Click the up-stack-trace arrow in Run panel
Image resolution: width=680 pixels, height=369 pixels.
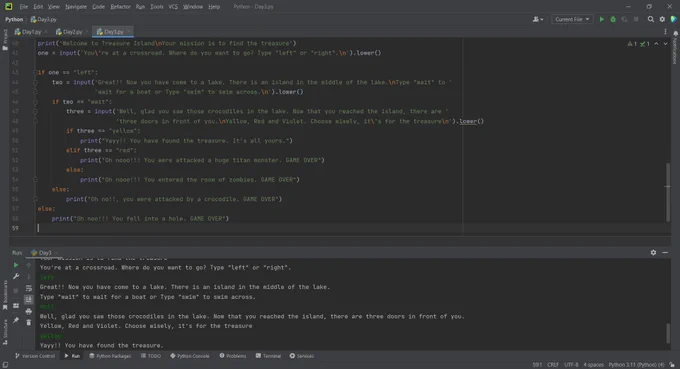click(x=29, y=265)
